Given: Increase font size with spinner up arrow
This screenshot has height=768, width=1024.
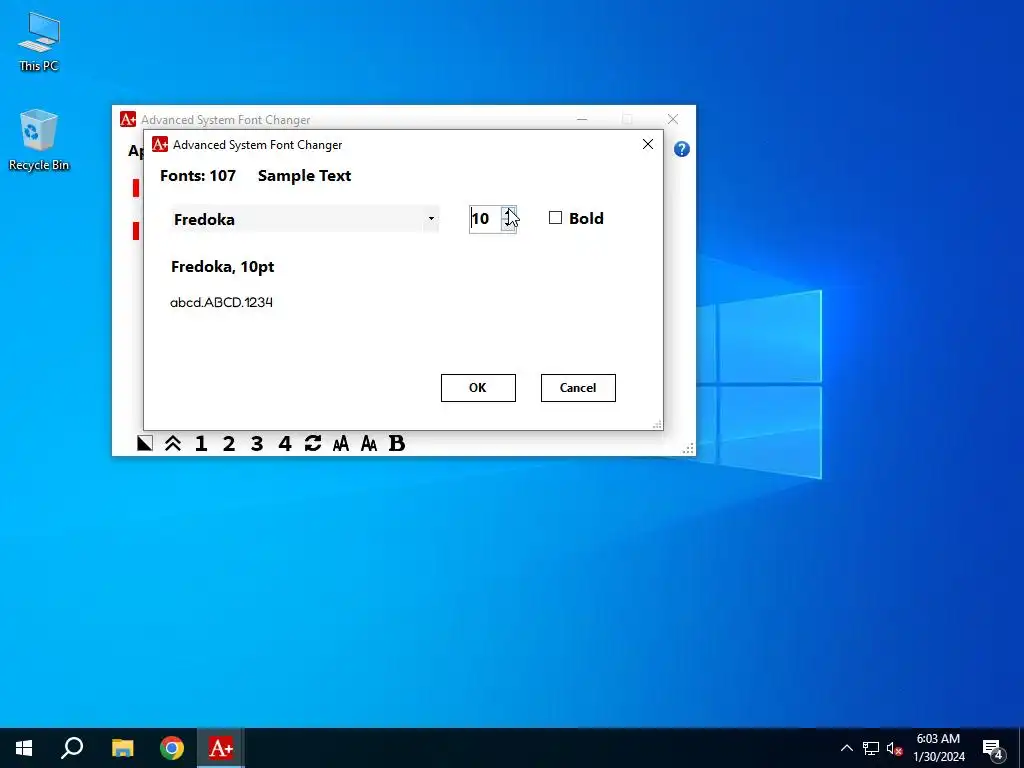Looking at the screenshot, I should point(508,212).
